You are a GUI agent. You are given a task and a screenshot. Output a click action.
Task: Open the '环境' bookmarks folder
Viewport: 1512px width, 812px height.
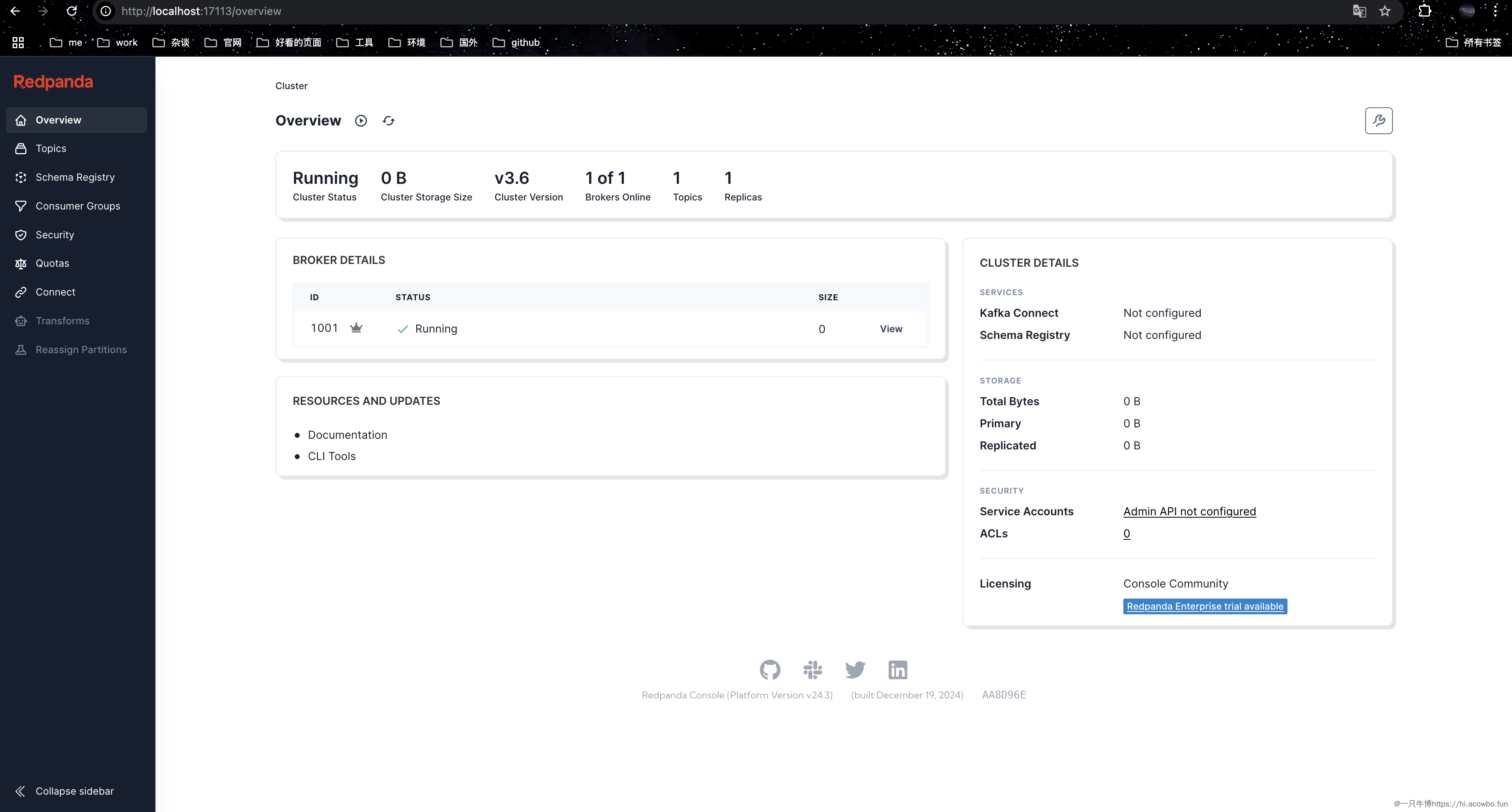[407, 42]
